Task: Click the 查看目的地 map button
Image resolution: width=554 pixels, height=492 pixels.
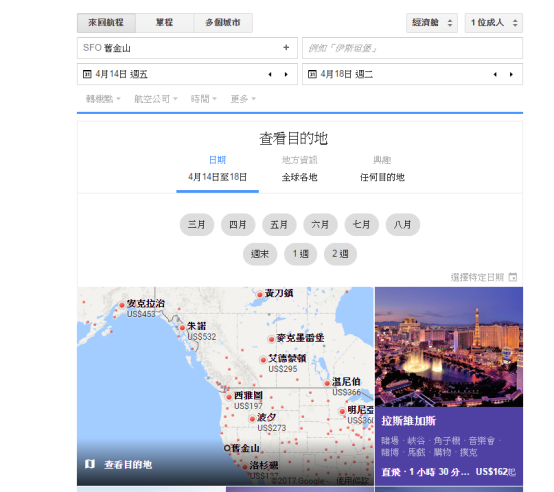Action: [128, 464]
